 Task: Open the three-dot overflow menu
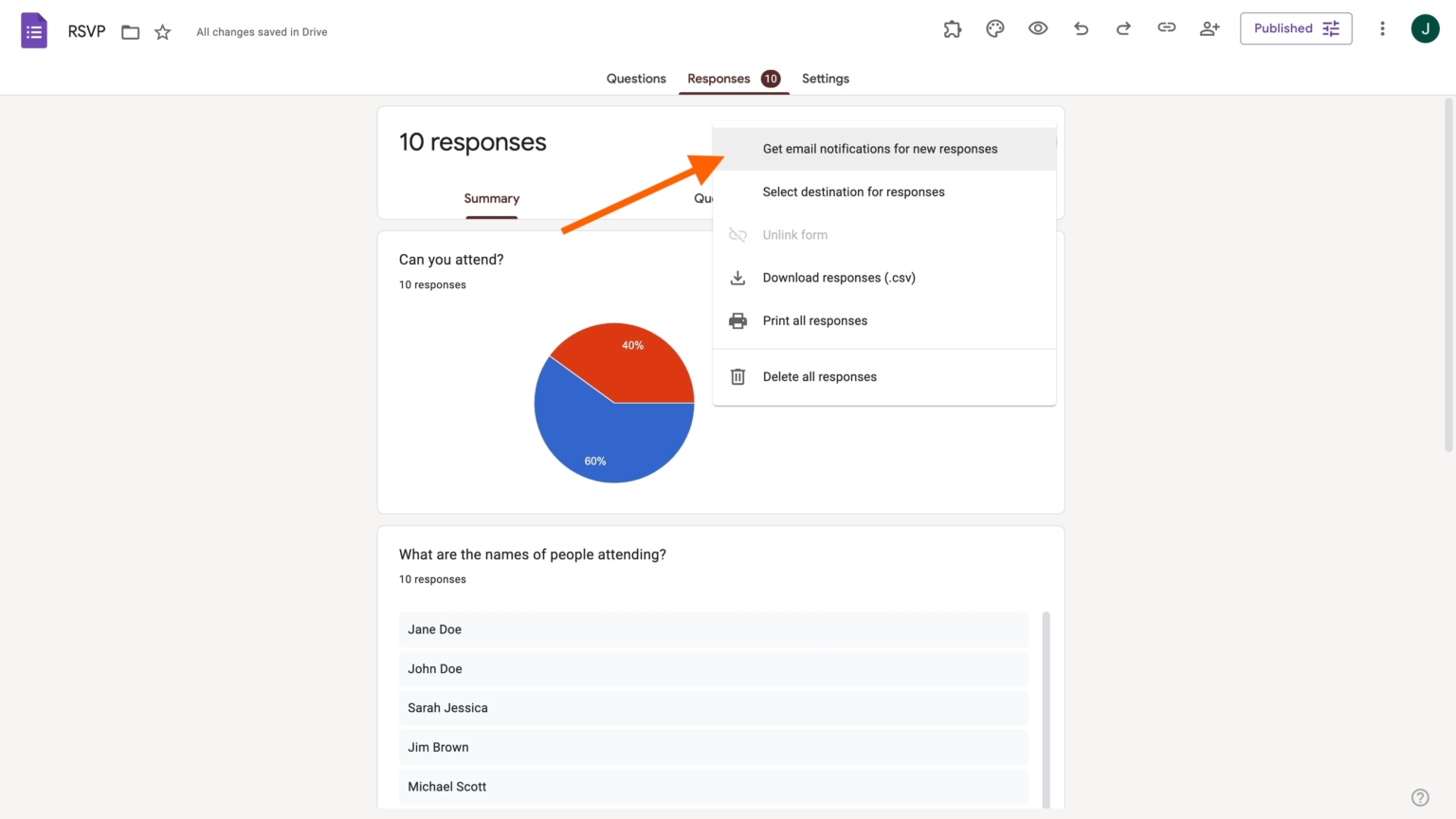tap(1382, 28)
